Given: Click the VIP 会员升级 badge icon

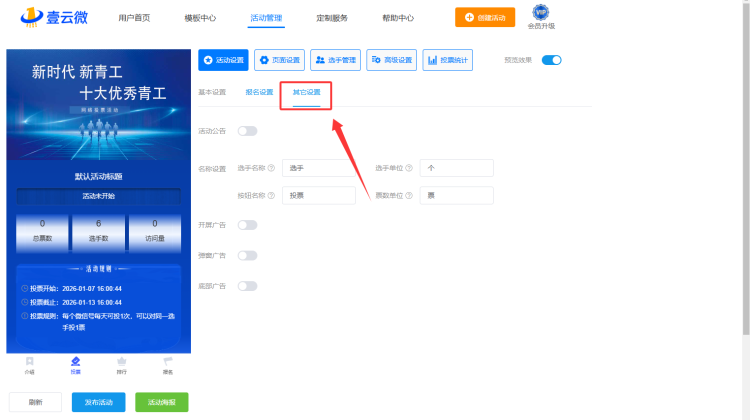Looking at the screenshot, I should point(541,13).
